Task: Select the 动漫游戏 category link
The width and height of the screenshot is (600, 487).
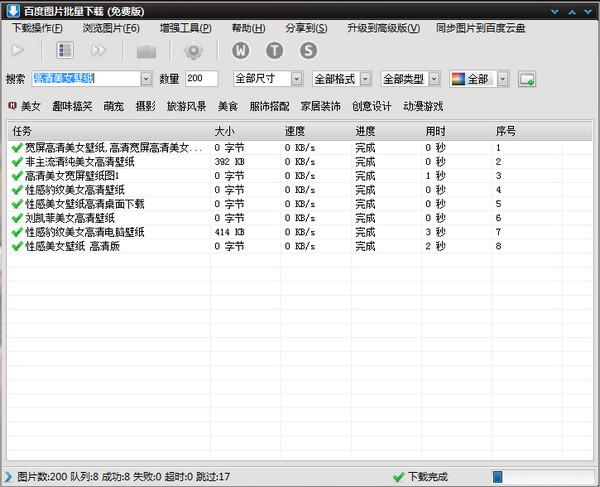Action: 423,106
